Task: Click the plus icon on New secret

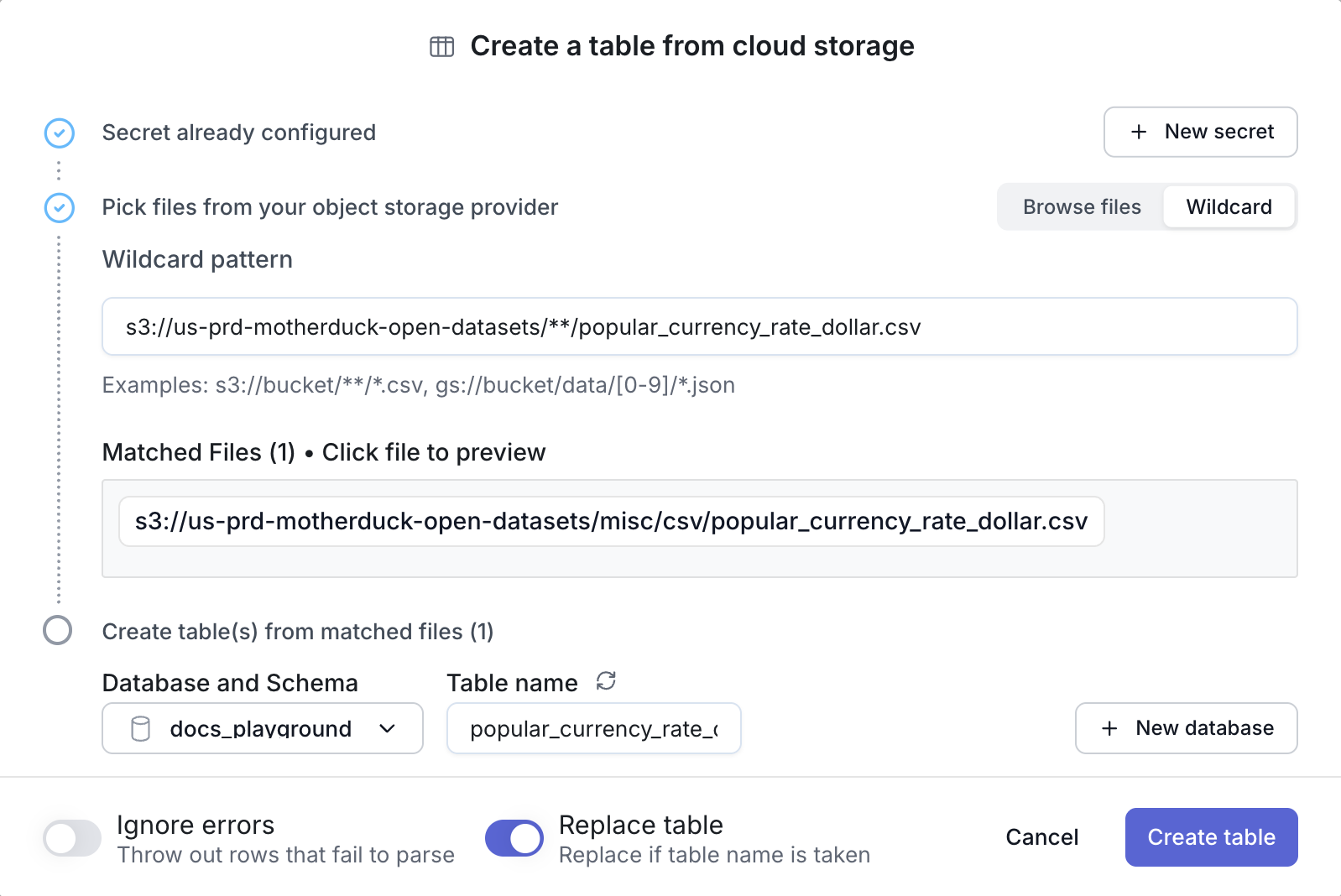Action: click(x=1139, y=132)
